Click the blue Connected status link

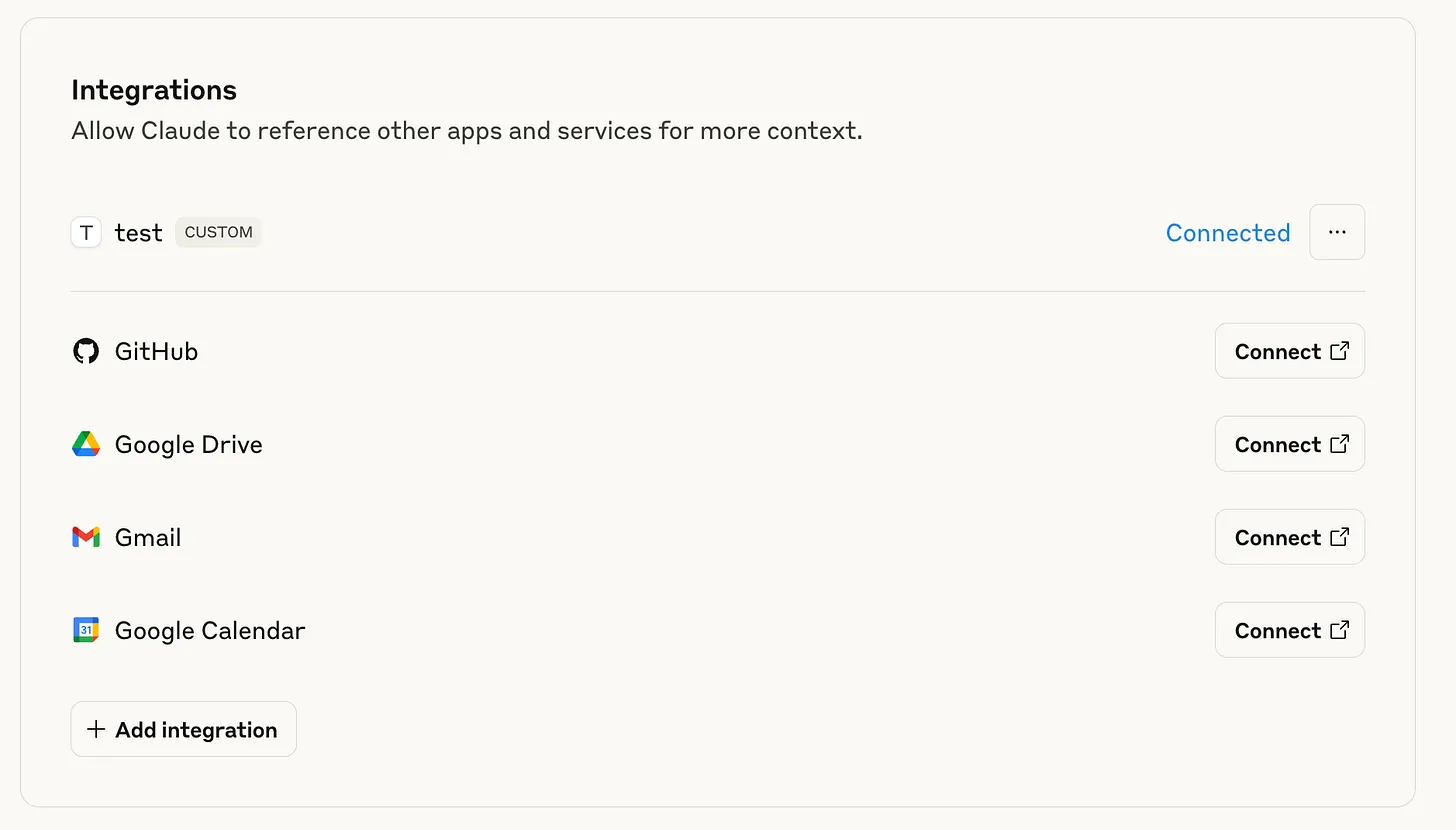tap(1227, 233)
